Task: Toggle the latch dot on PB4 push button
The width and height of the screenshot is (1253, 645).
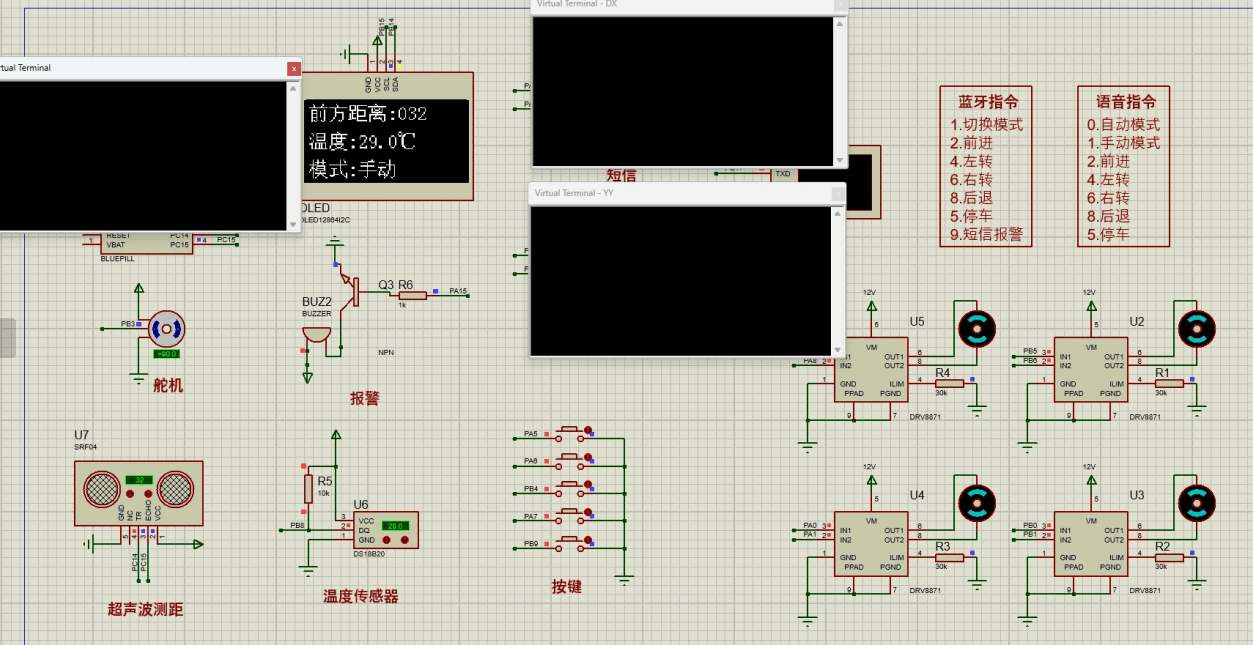Action: tap(591, 490)
